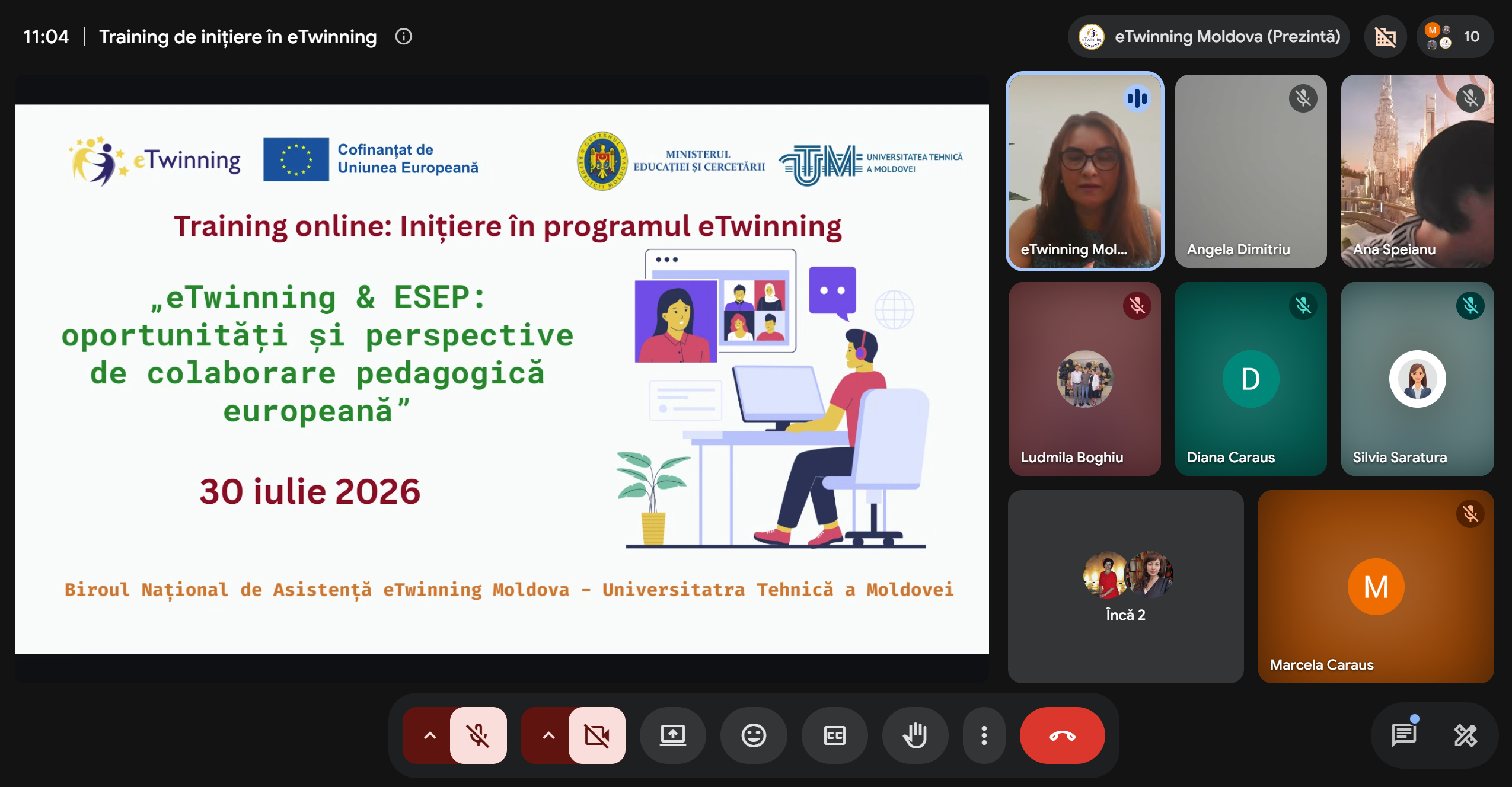Open meeting details info icon
This screenshot has height=787, width=1512.
pyautogui.click(x=404, y=37)
